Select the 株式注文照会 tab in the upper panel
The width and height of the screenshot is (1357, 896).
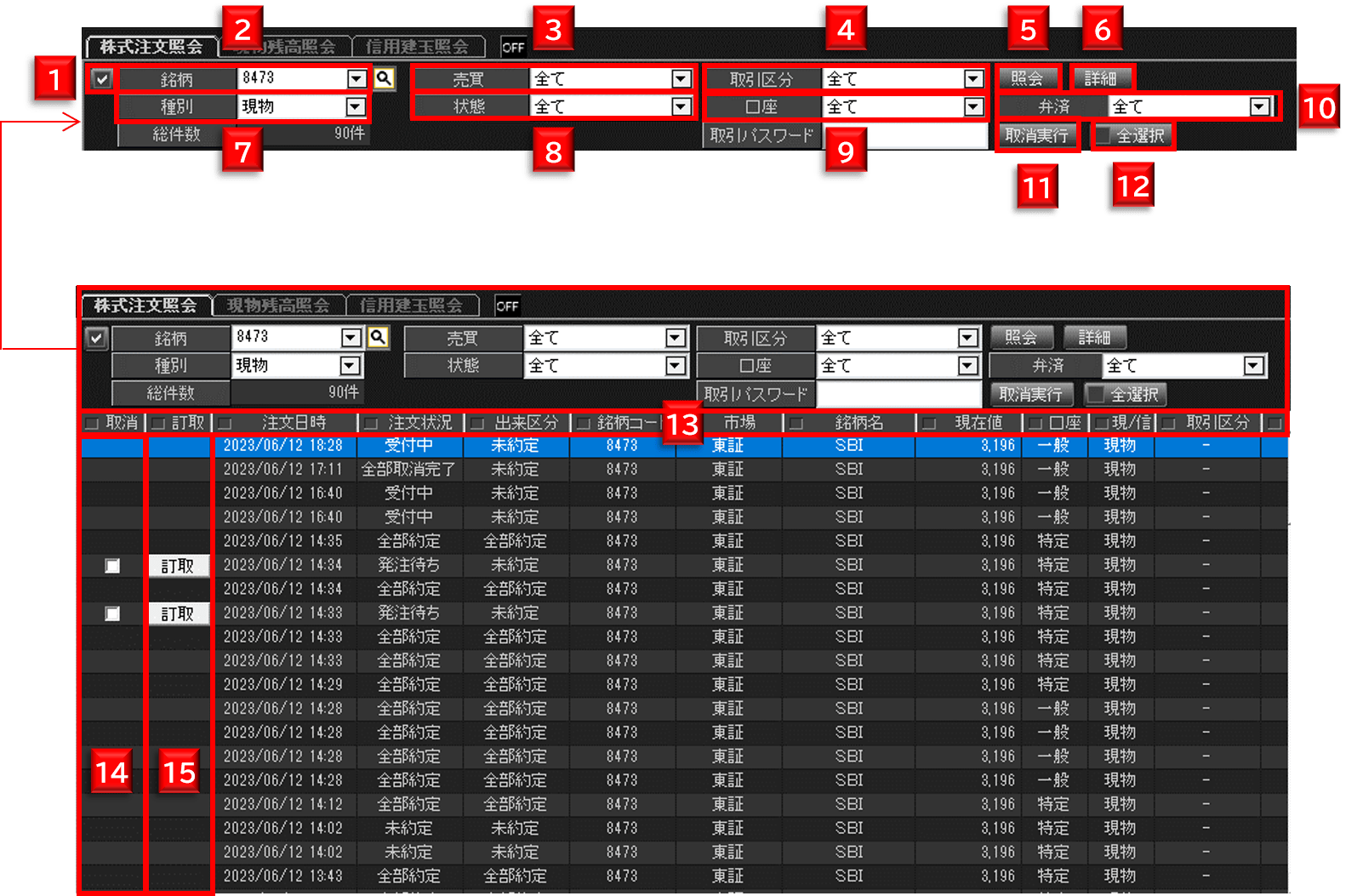click(151, 47)
